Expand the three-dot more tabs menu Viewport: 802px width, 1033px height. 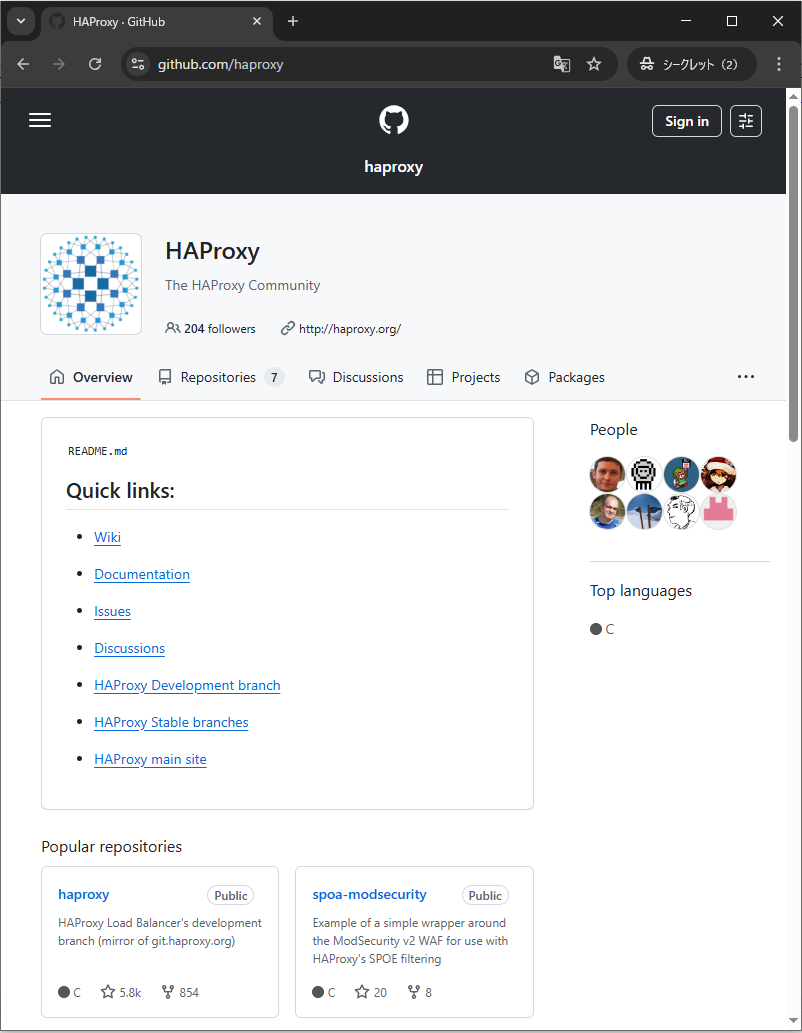(x=745, y=377)
